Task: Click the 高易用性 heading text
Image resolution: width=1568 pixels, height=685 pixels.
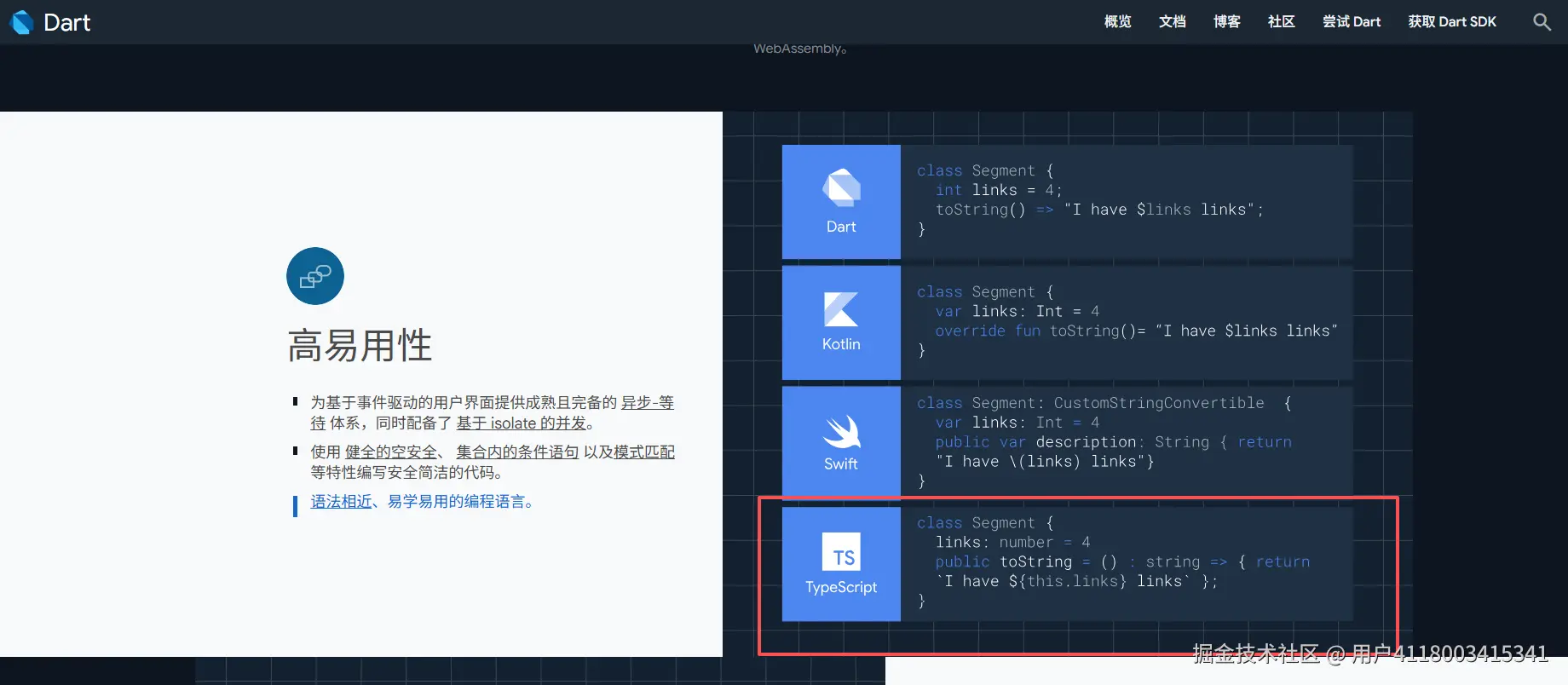Action: 360,346
